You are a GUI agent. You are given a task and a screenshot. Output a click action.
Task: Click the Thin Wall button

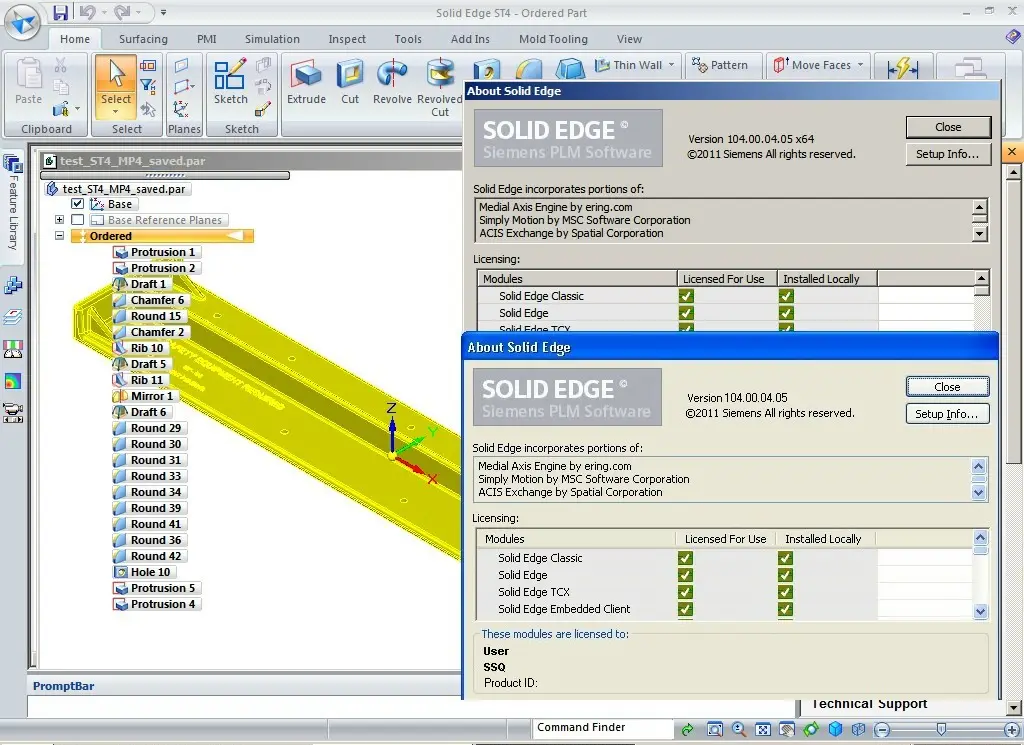[630, 65]
